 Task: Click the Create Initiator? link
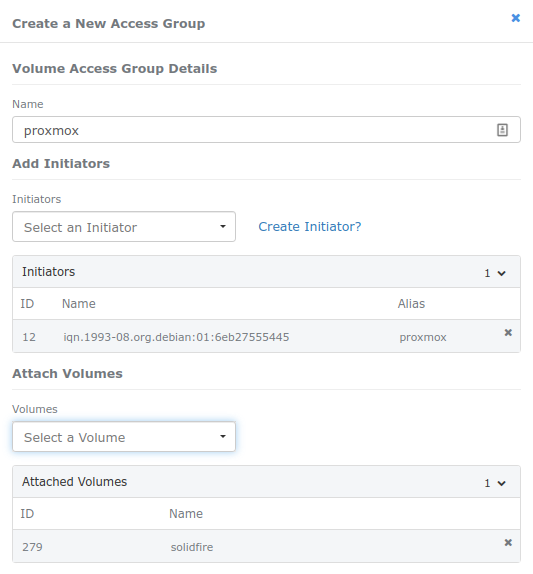point(310,227)
